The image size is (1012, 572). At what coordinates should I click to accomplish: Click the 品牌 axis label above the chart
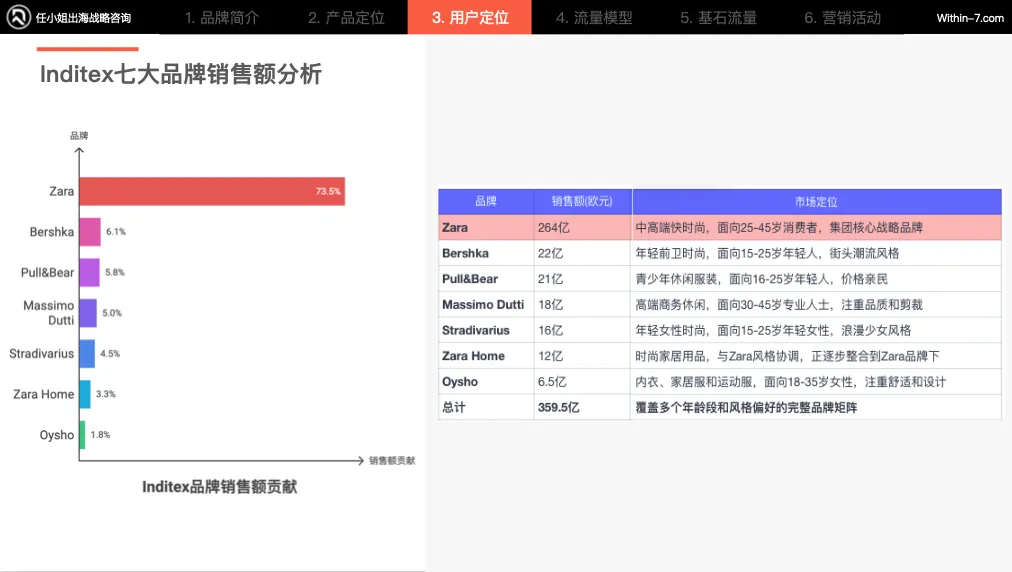coord(79,136)
